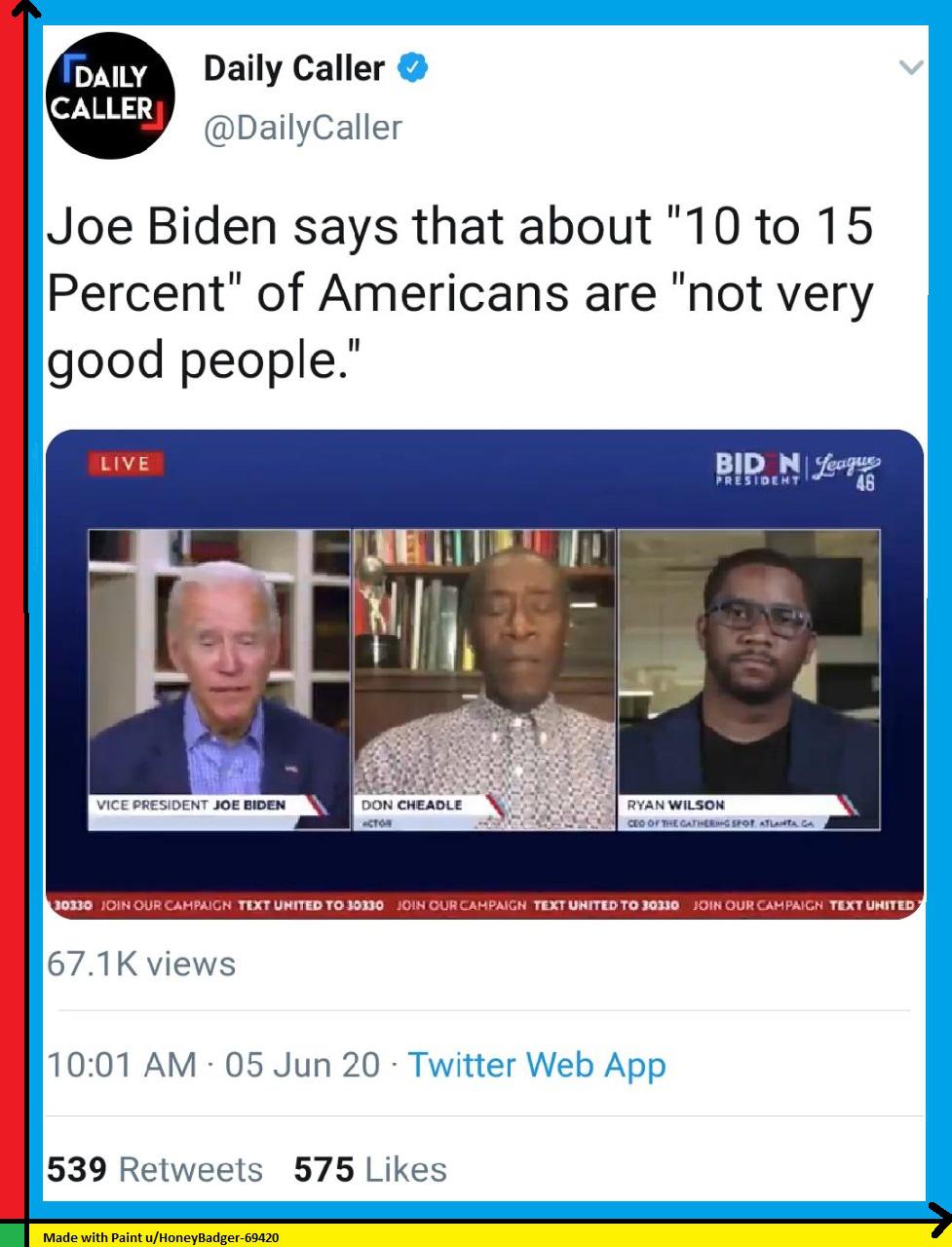Open the 10:01 AM tweet timestamp
952x1247 pixels.
click(122, 1064)
